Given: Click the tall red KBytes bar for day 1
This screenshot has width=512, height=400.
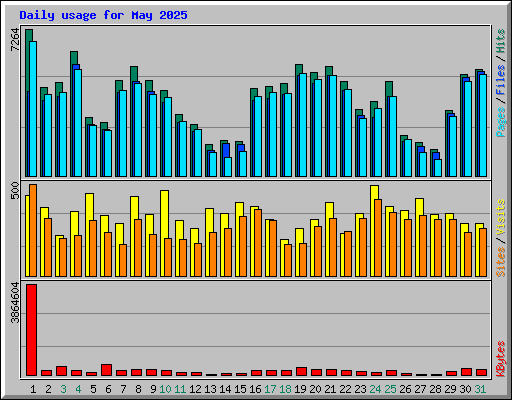Looking at the screenshot, I should (31, 330).
